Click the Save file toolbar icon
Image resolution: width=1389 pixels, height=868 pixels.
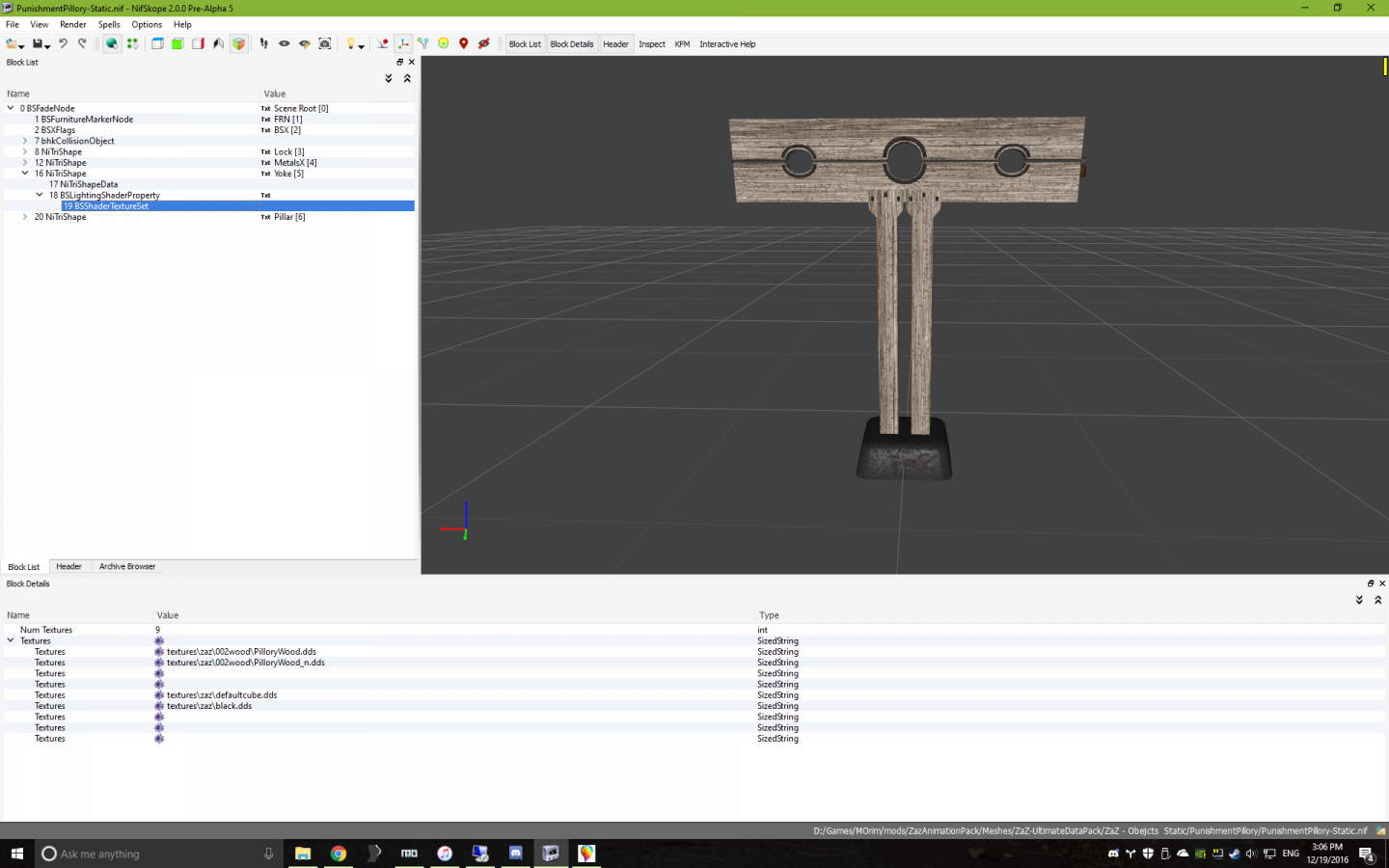point(38,43)
